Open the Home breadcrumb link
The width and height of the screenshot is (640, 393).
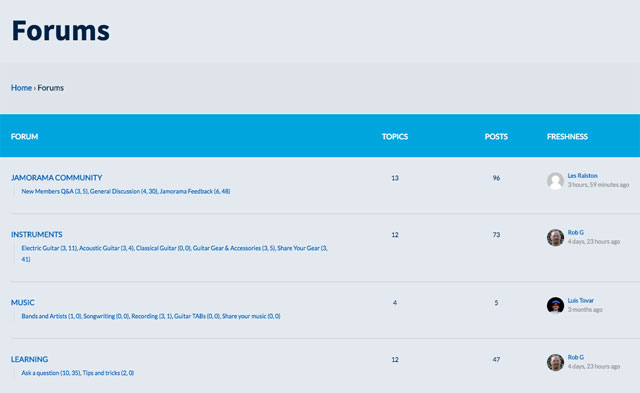coord(21,88)
